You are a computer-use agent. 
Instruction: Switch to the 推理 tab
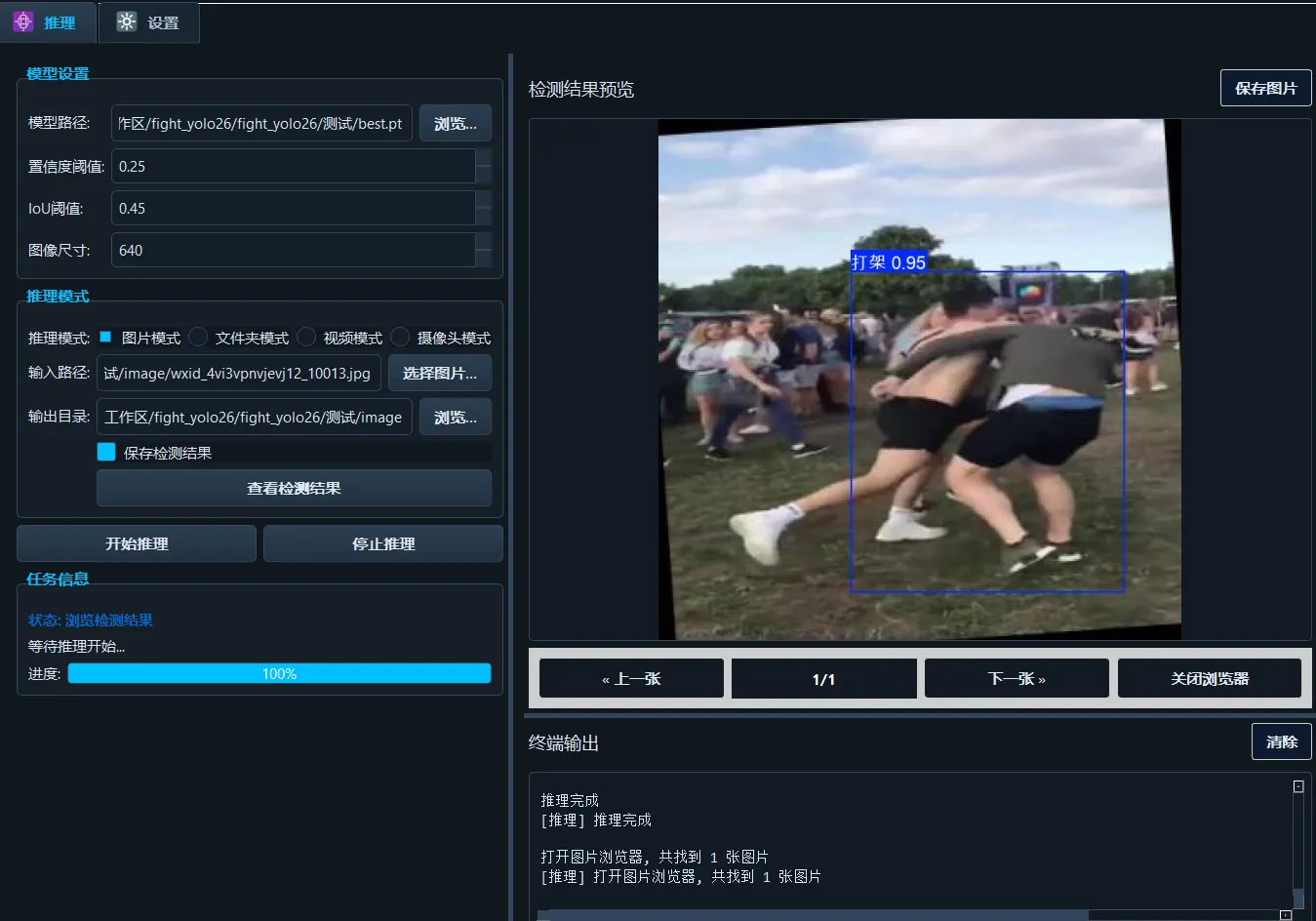(x=48, y=22)
